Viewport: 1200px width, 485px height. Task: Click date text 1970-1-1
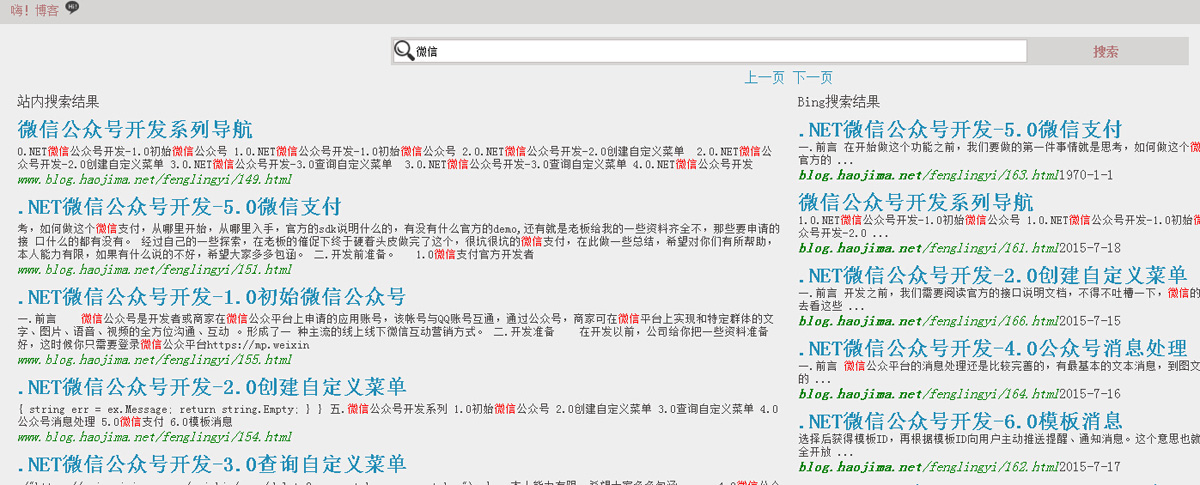[x=1085, y=175]
